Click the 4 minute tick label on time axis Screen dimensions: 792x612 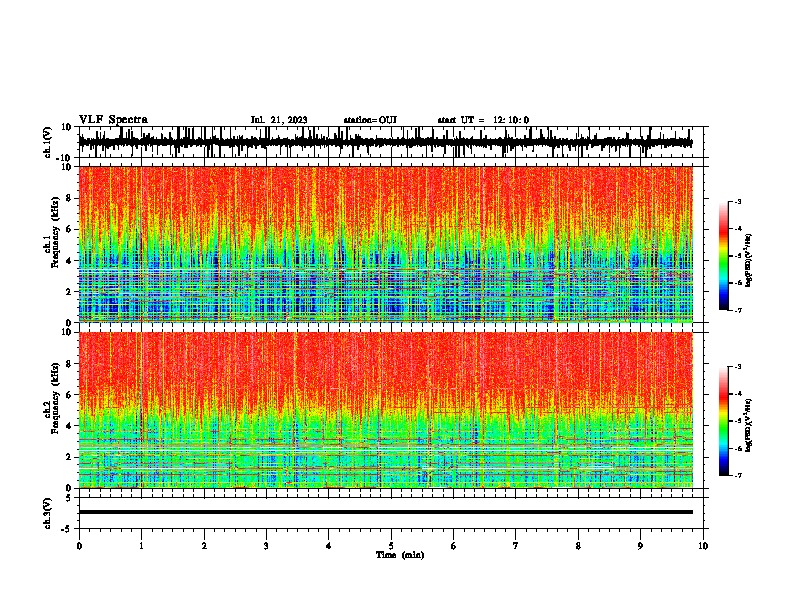(329, 546)
